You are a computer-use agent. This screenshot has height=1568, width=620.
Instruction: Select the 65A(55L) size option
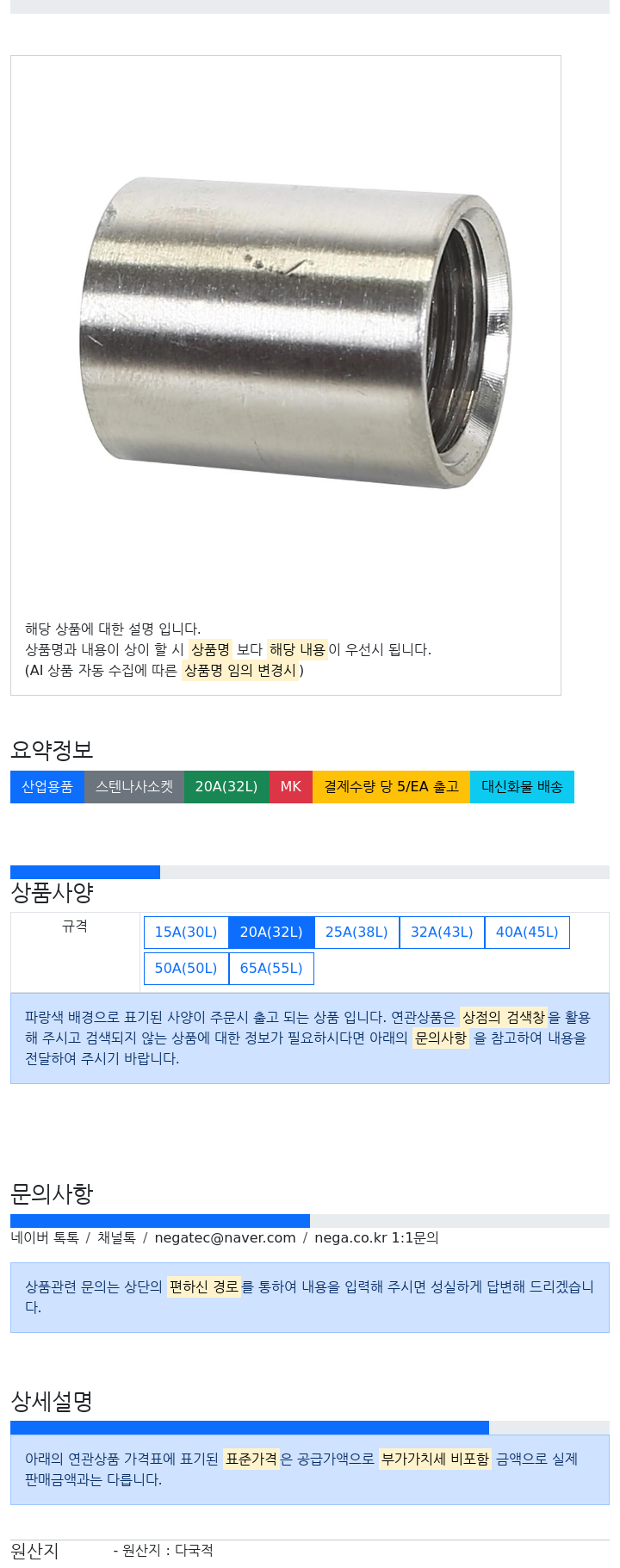[271, 969]
